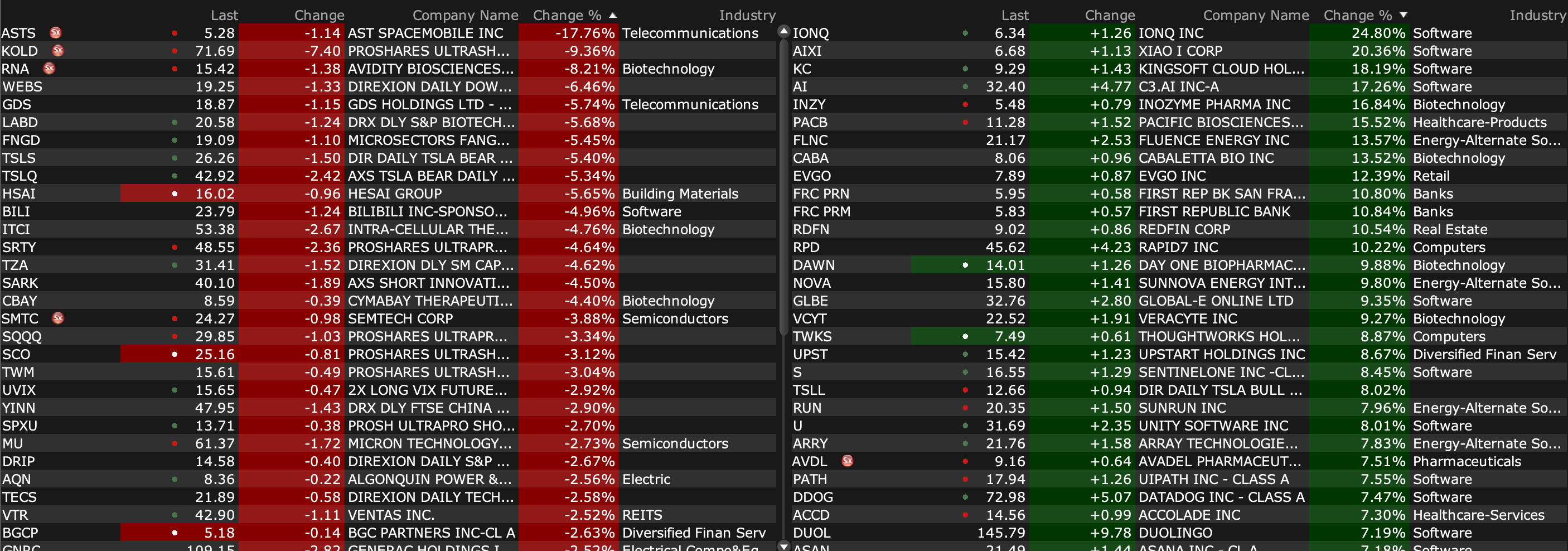Select the DUOLINGO company name cell
The height and width of the screenshot is (551, 1568).
click(1175, 533)
